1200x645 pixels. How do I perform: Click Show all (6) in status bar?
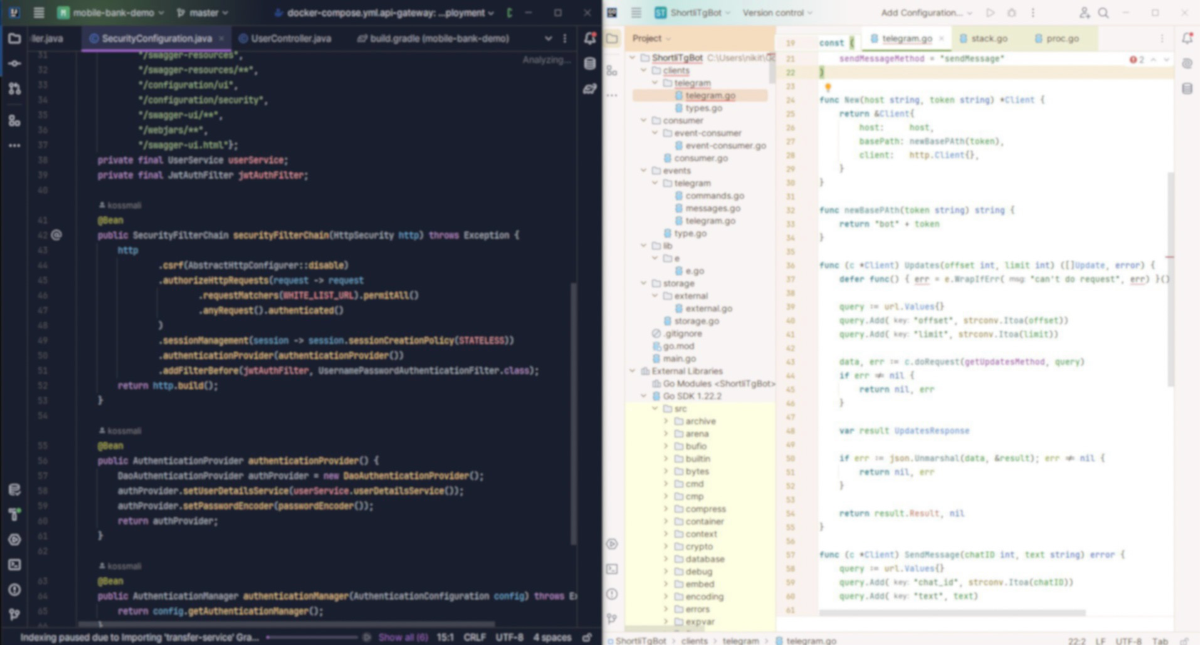click(402, 637)
